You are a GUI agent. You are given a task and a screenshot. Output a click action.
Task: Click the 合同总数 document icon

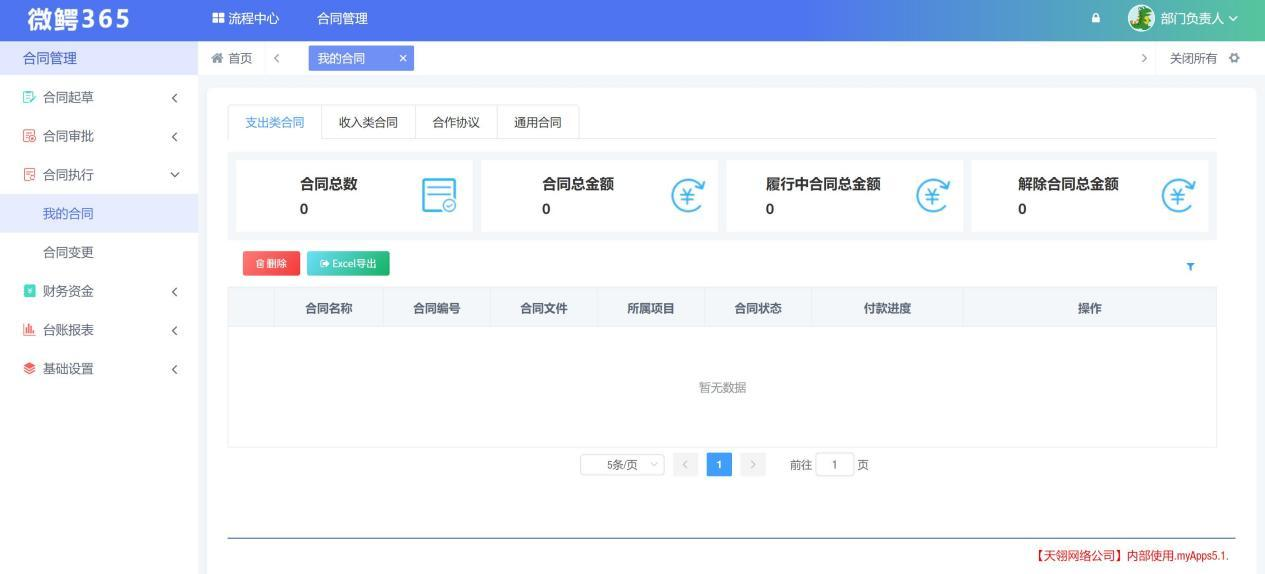439,195
